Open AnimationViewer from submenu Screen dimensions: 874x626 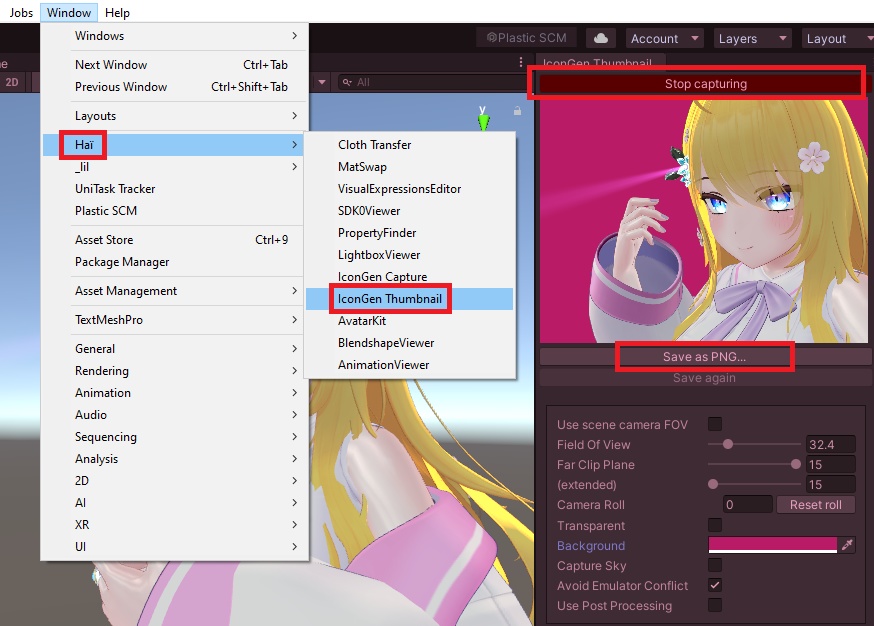click(x=410, y=365)
